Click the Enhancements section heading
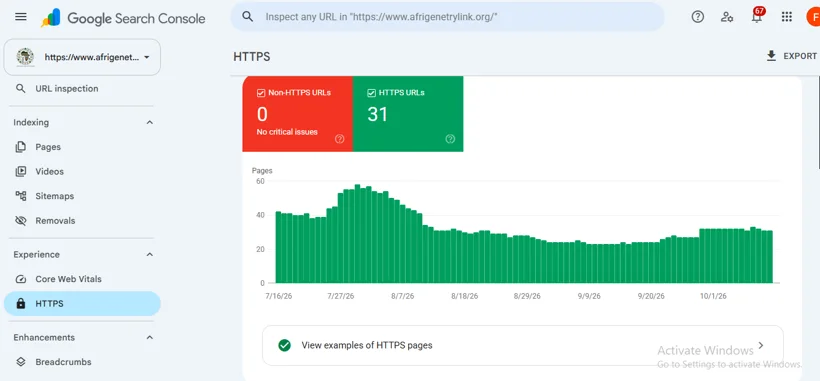820x381 pixels. click(x=44, y=338)
